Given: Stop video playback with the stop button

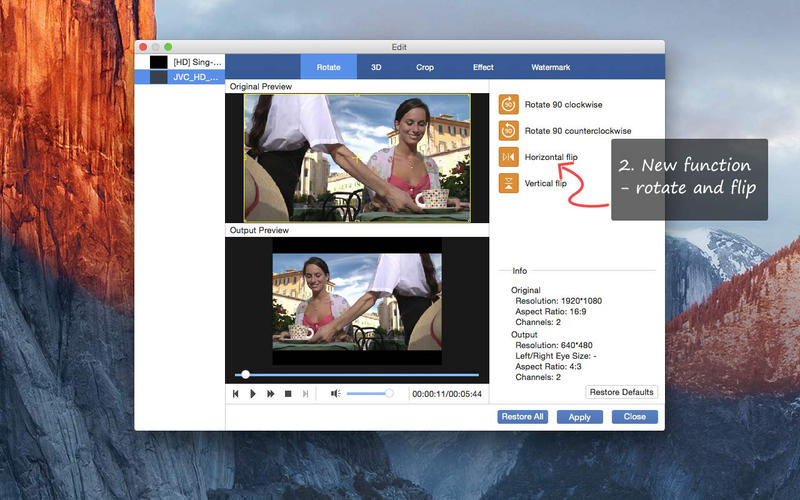Looking at the screenshot, I should coord(288,394).
